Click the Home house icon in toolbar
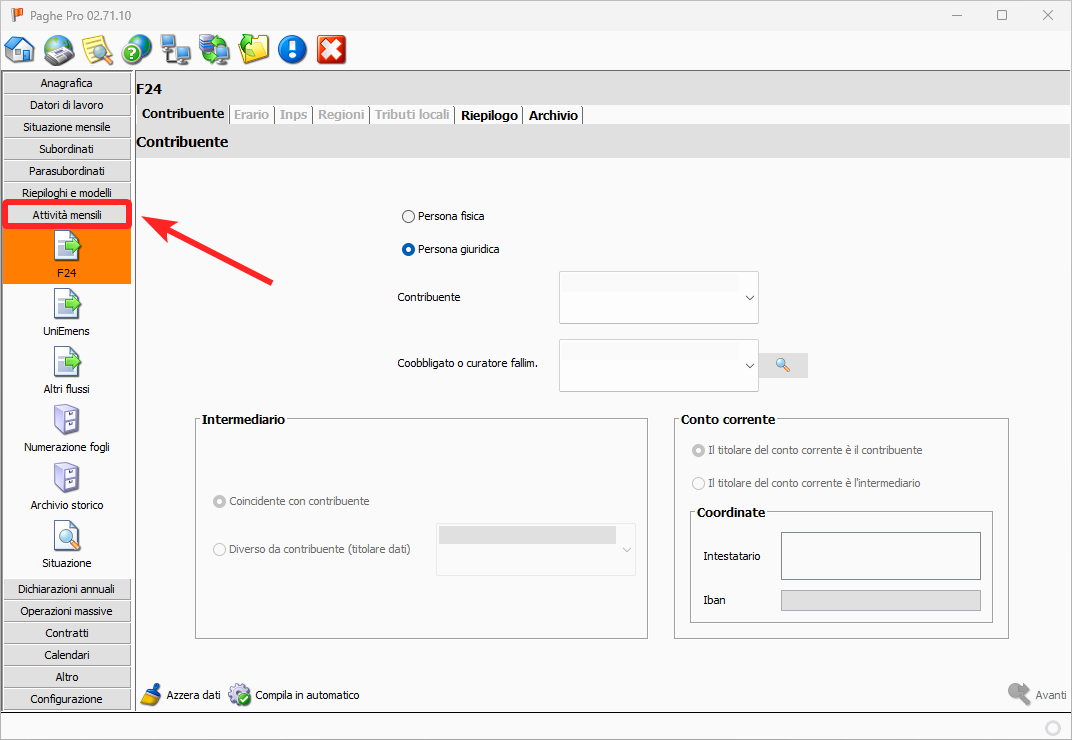1072x740 pixels. click(20, 49)
